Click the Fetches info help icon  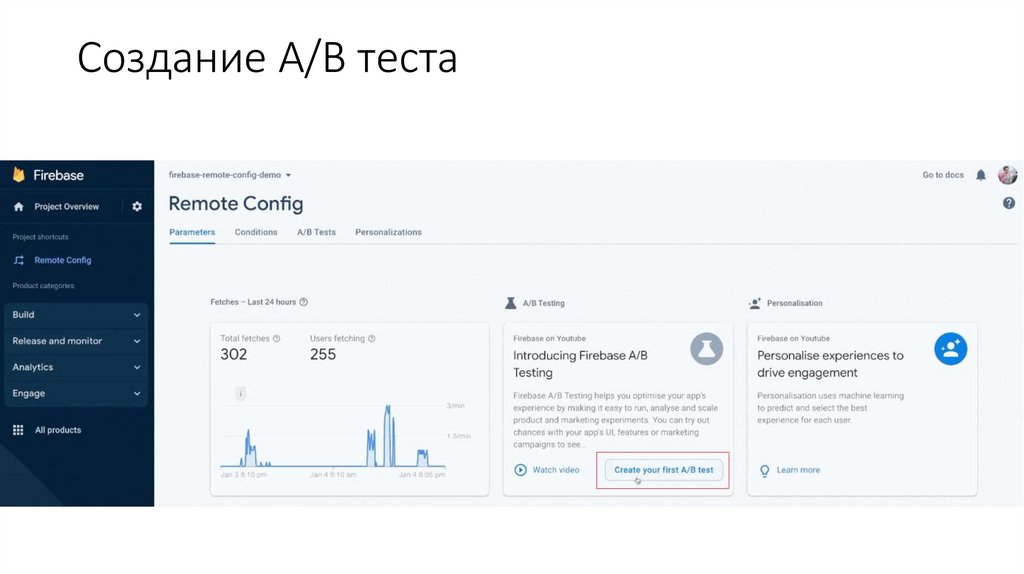[303, 302]
